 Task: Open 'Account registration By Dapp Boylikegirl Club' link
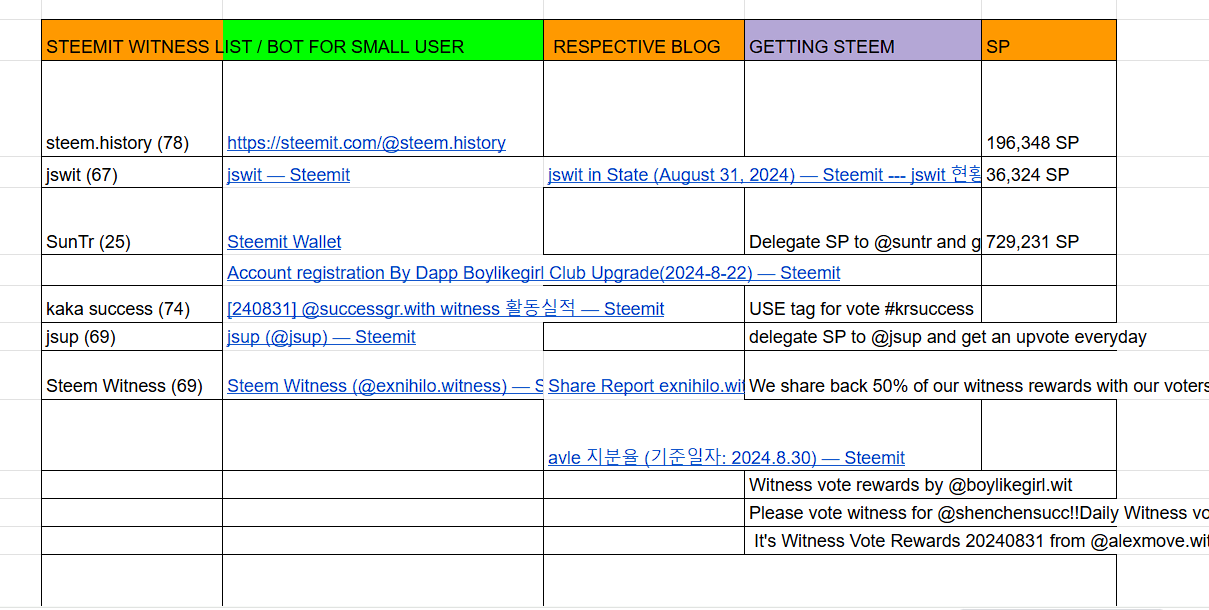coord(533,273)
